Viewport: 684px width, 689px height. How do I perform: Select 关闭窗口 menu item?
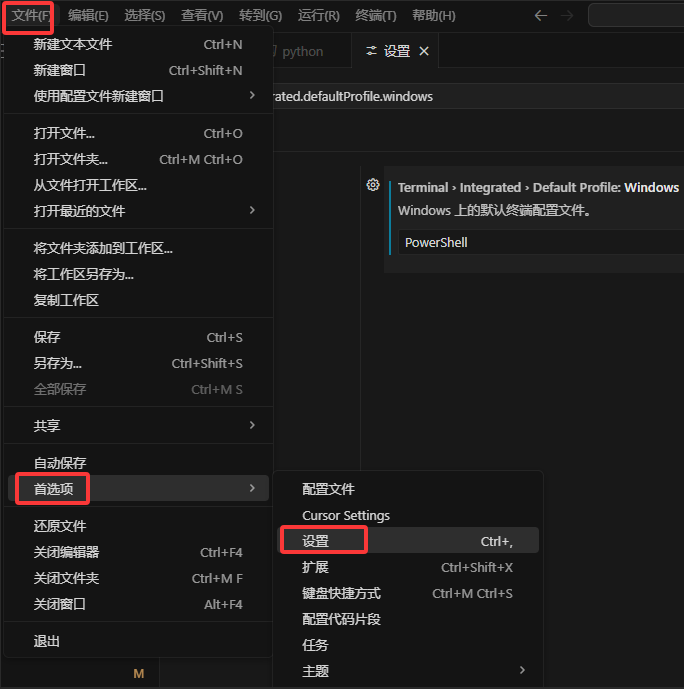click(x=138, y=604)
